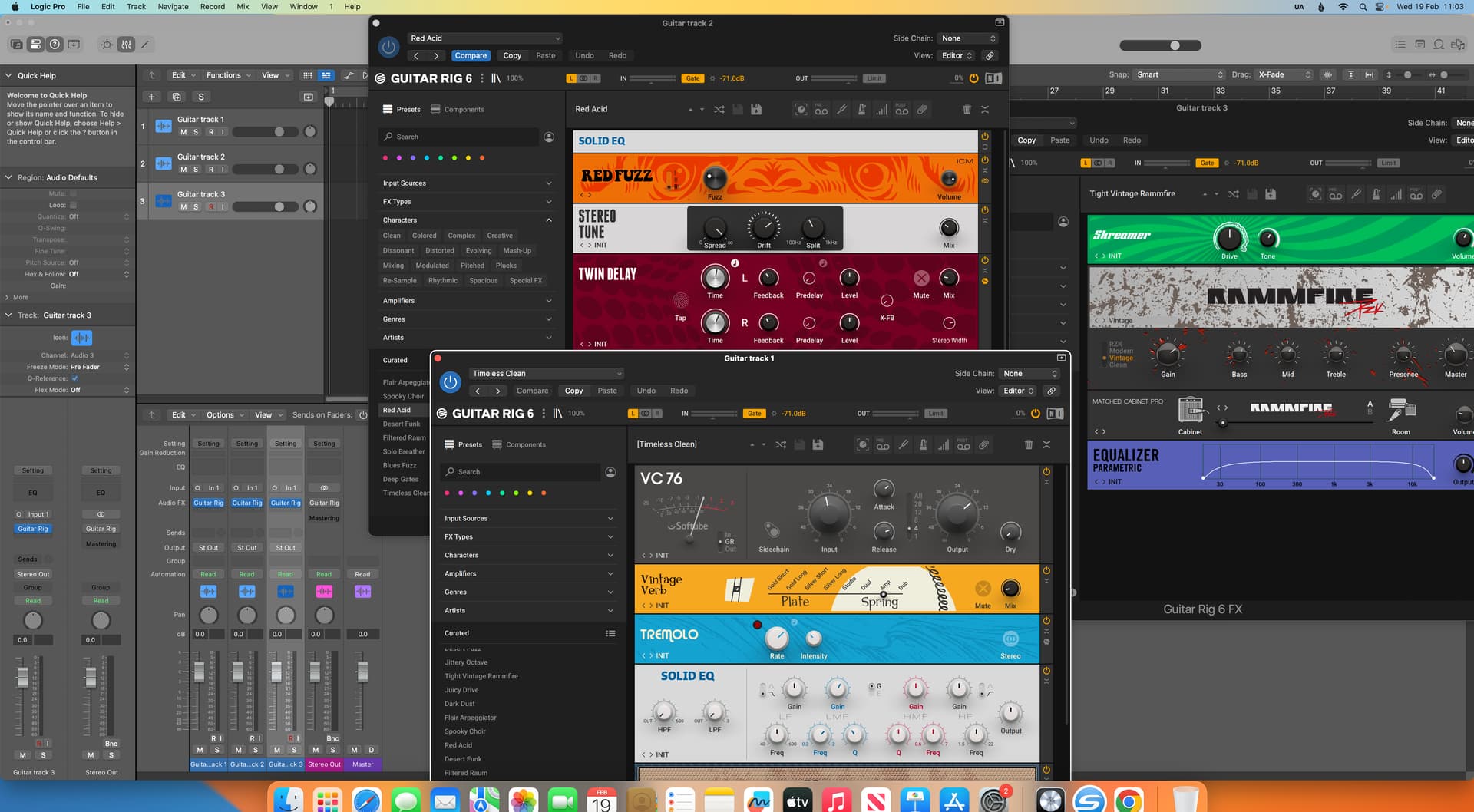Open the Editors pencil button

tap(145, 45)
